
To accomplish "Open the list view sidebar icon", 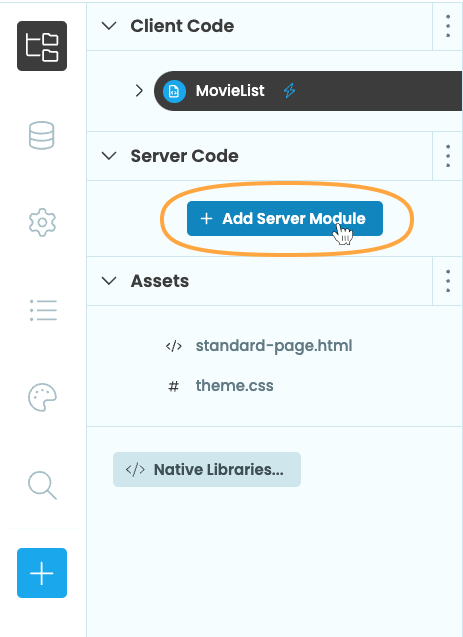I will (43, 310).
